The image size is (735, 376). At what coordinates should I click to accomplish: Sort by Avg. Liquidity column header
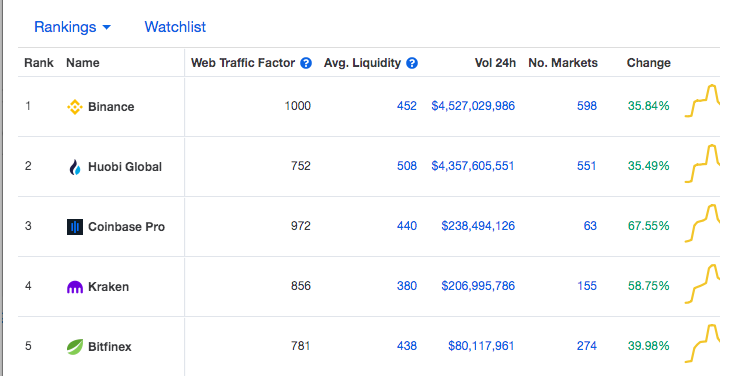coord(362,63)
